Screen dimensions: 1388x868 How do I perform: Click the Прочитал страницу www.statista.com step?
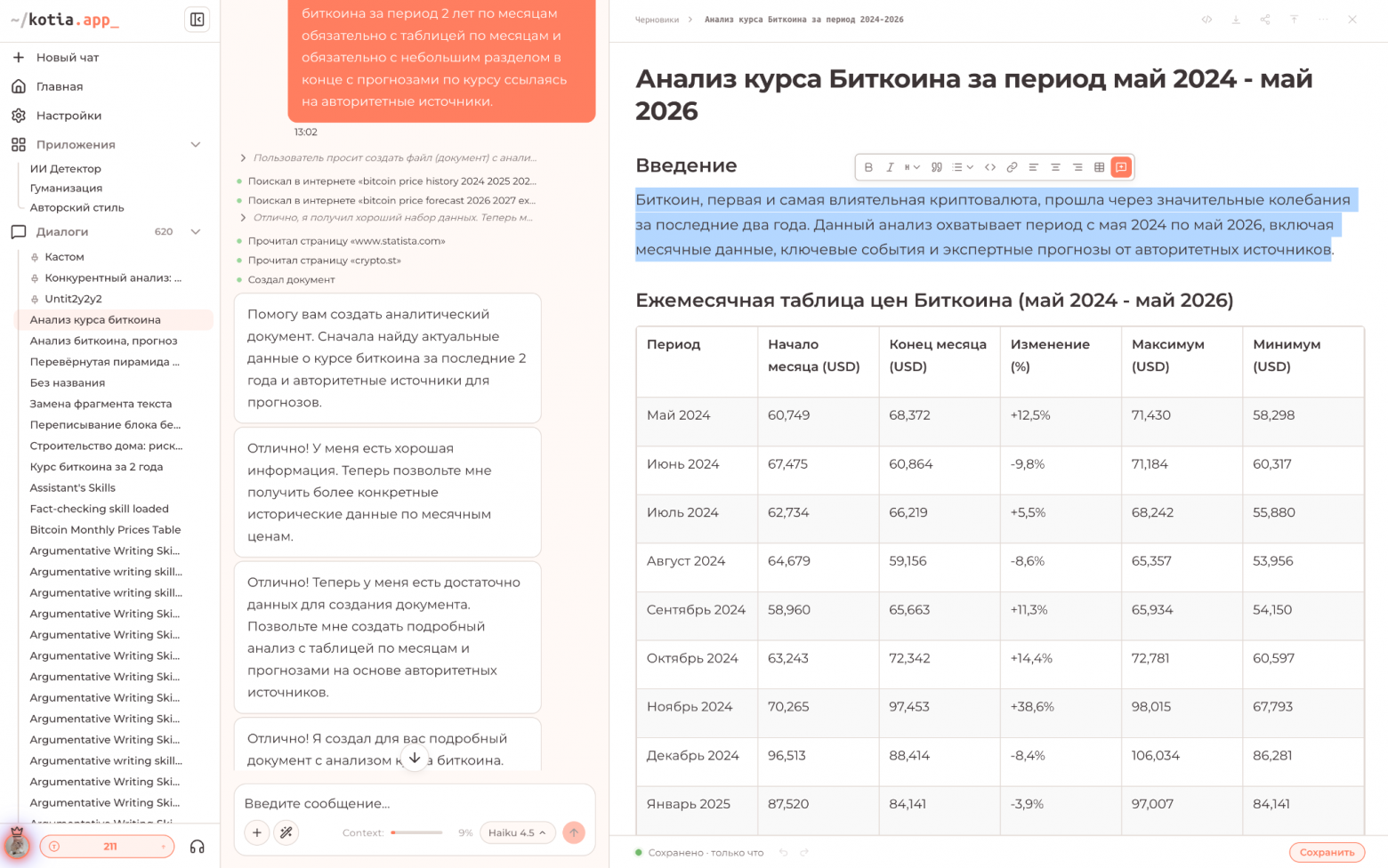[x=346, y=241]
